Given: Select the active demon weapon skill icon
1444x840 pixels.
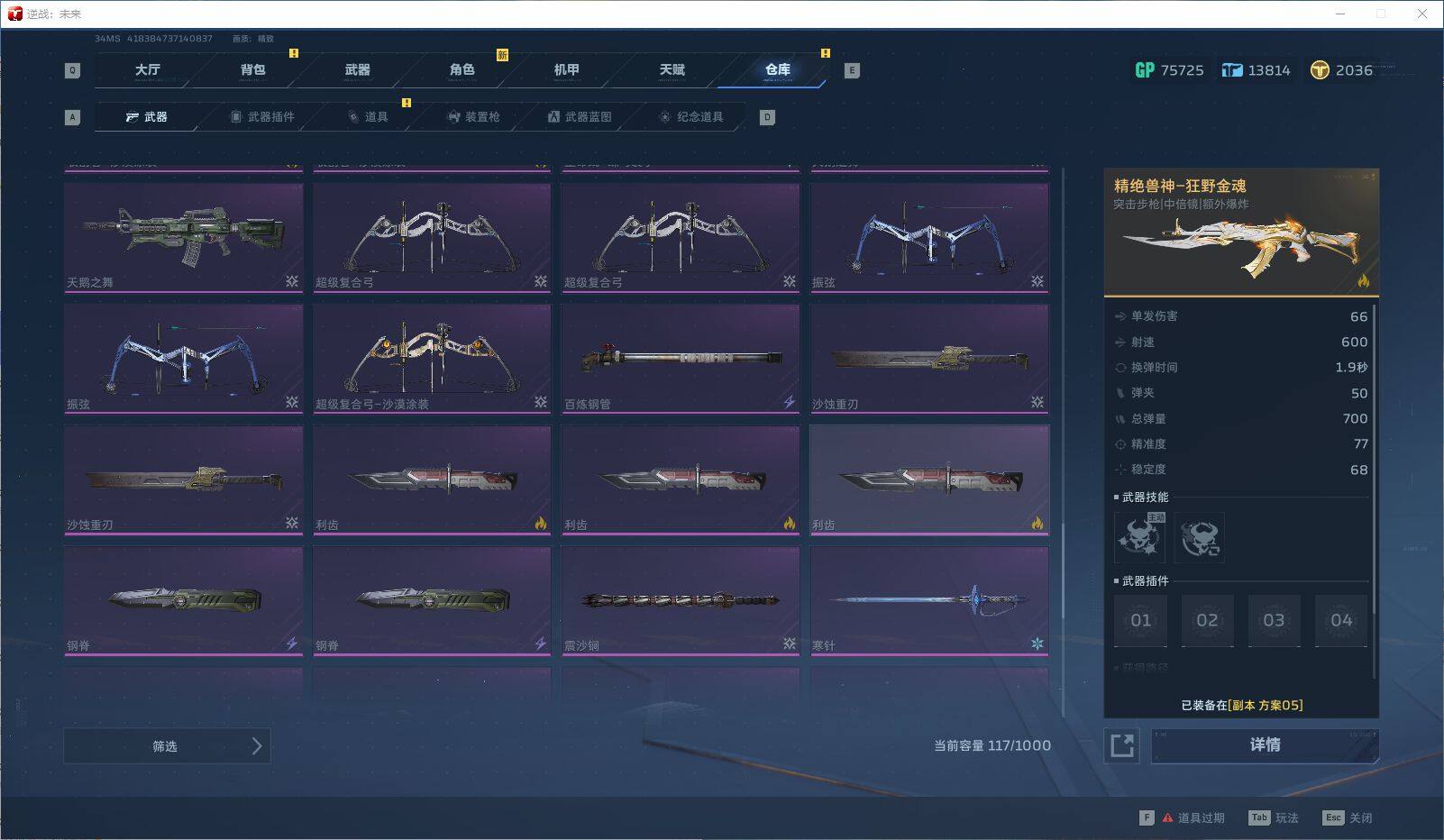Looking at the screenshot, I should tap(1139, 538).
